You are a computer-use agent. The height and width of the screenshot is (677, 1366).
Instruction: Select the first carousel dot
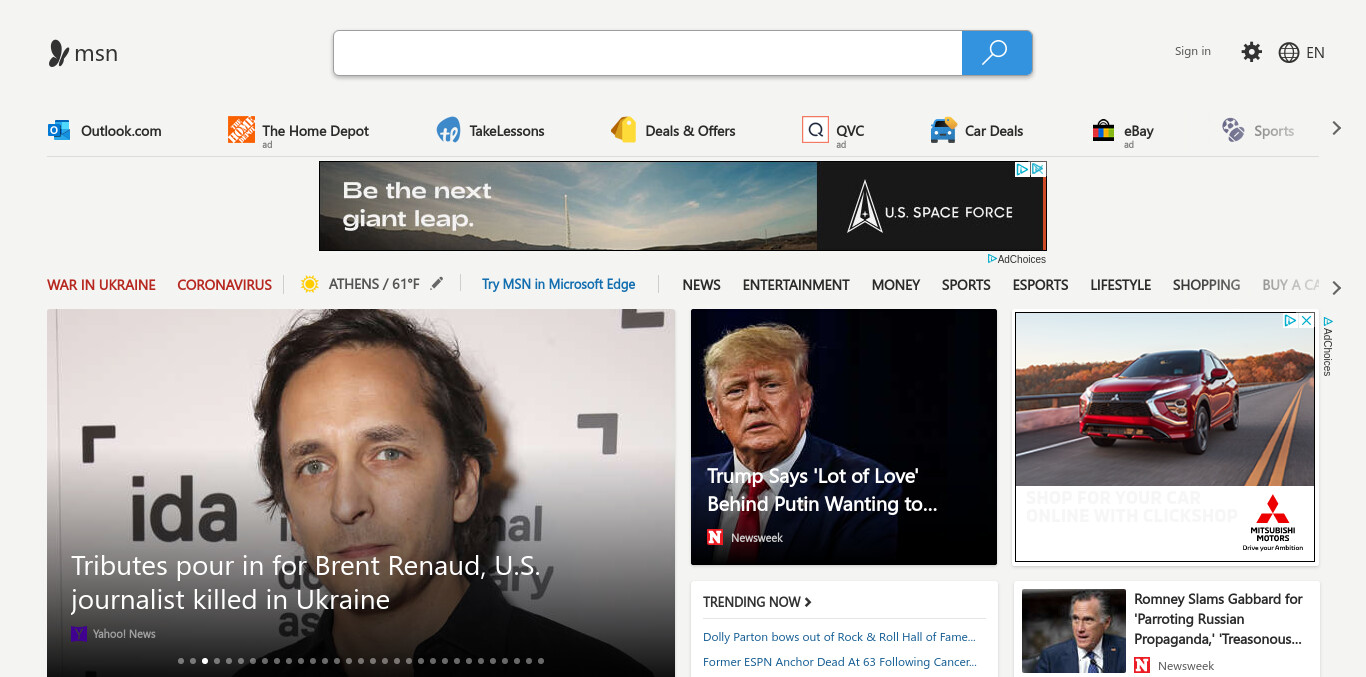[181, 661]
